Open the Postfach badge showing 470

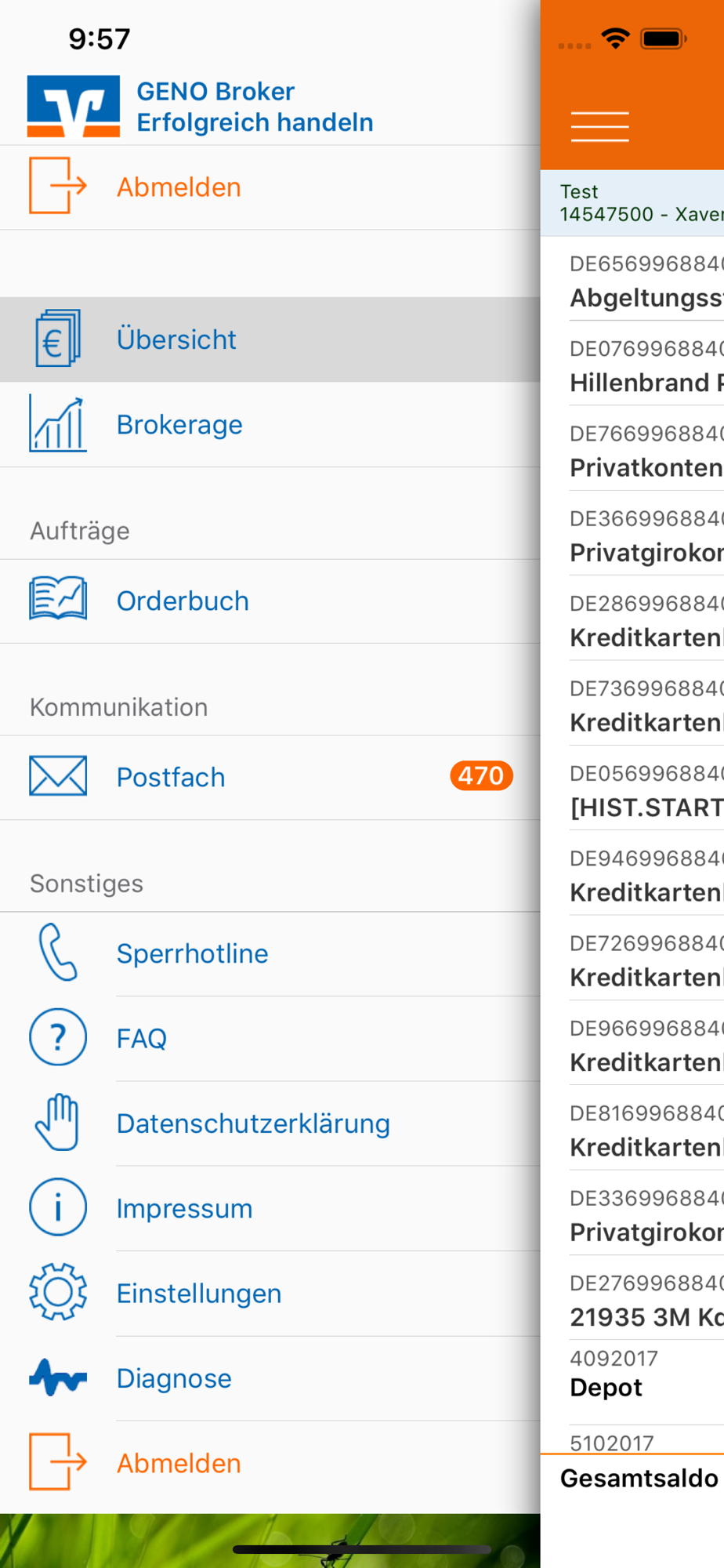click(x=481, y=775)
